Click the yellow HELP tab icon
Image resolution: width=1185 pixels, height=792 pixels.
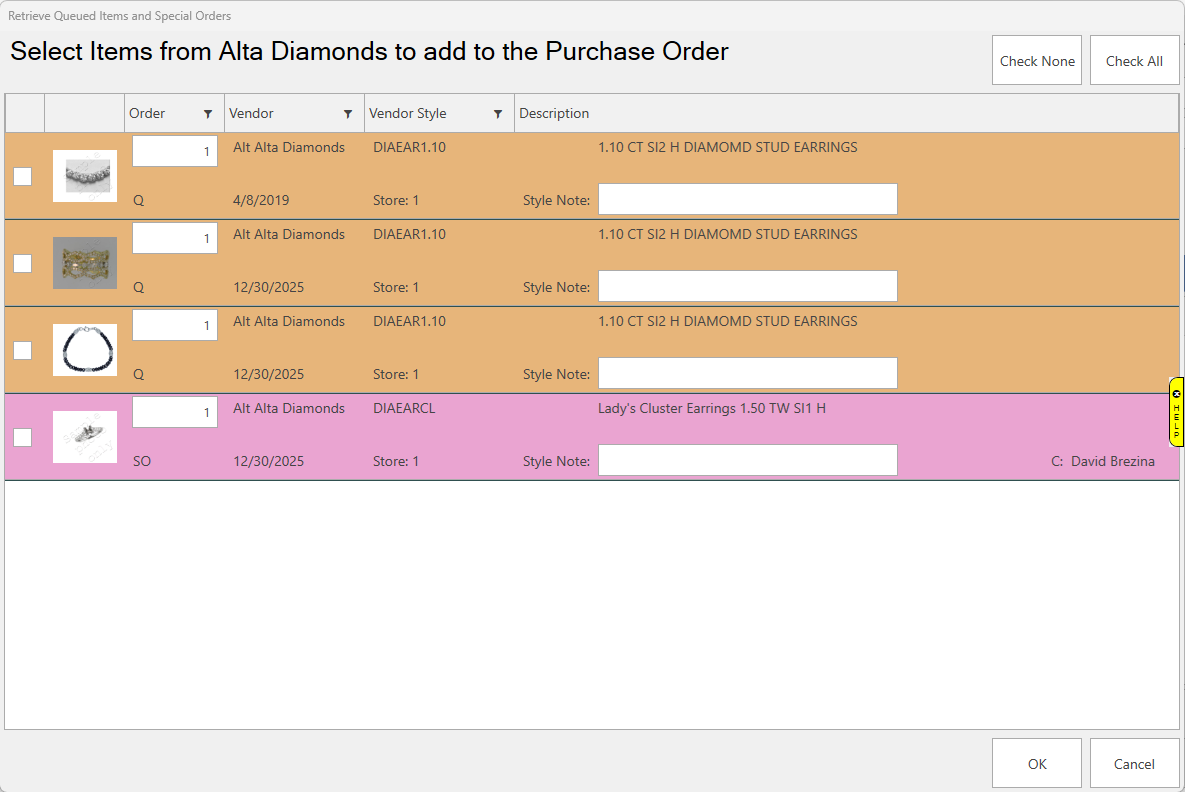(1176, 411)
